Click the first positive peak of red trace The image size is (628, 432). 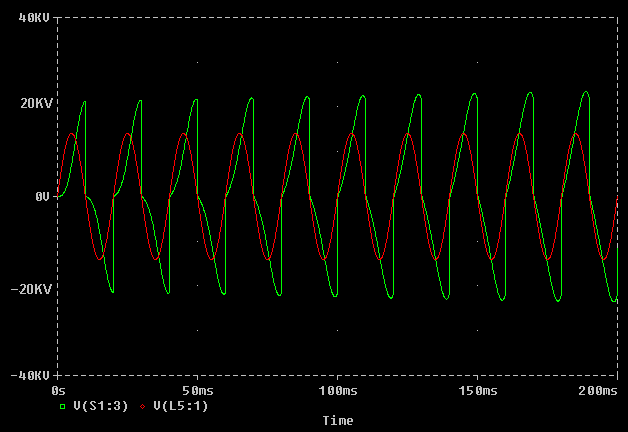(71, 133)
